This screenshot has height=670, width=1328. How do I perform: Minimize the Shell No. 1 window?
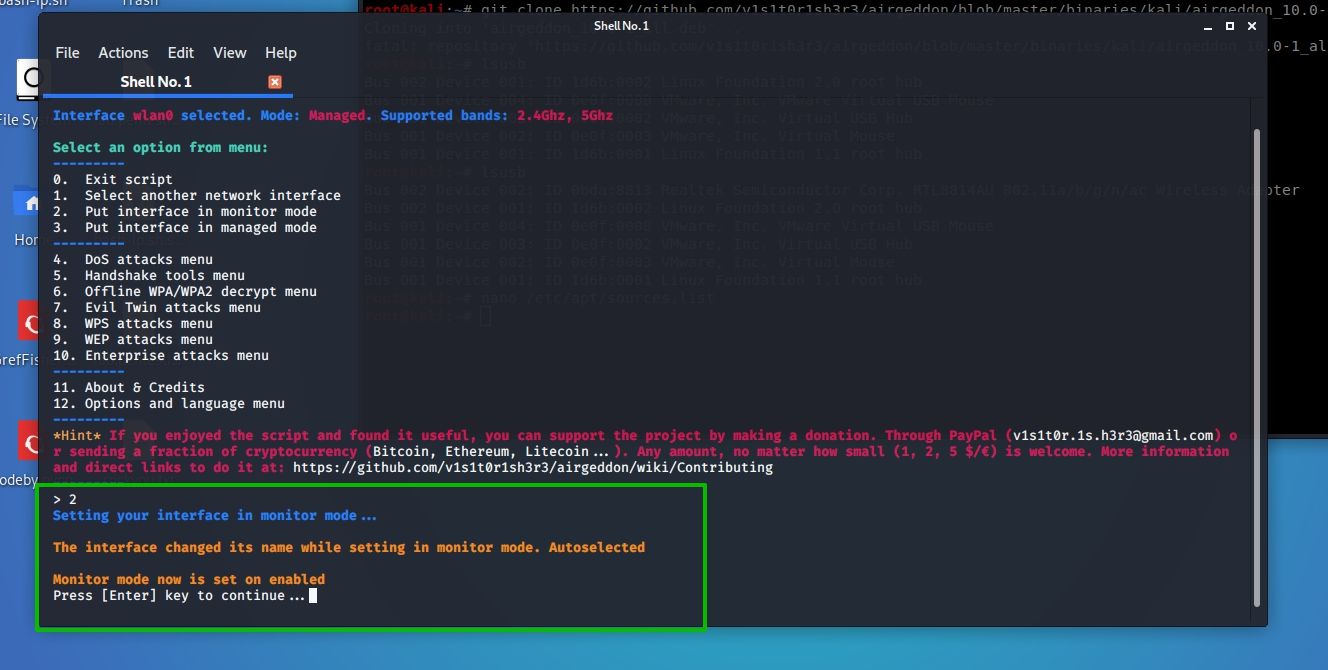pyautogui.click(x=1207, y=26)
